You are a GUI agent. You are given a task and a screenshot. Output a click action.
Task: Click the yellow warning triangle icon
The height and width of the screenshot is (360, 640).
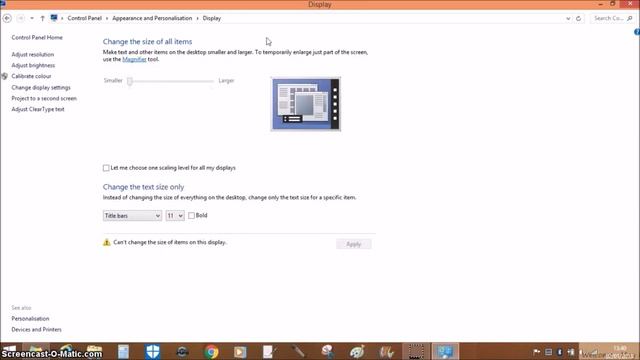tap(107, 242)
